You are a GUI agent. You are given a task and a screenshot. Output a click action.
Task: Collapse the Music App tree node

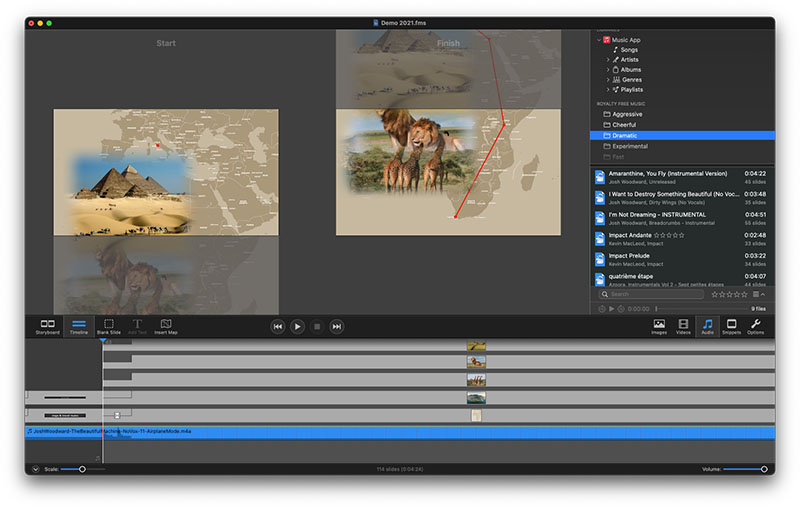[599, 40]
